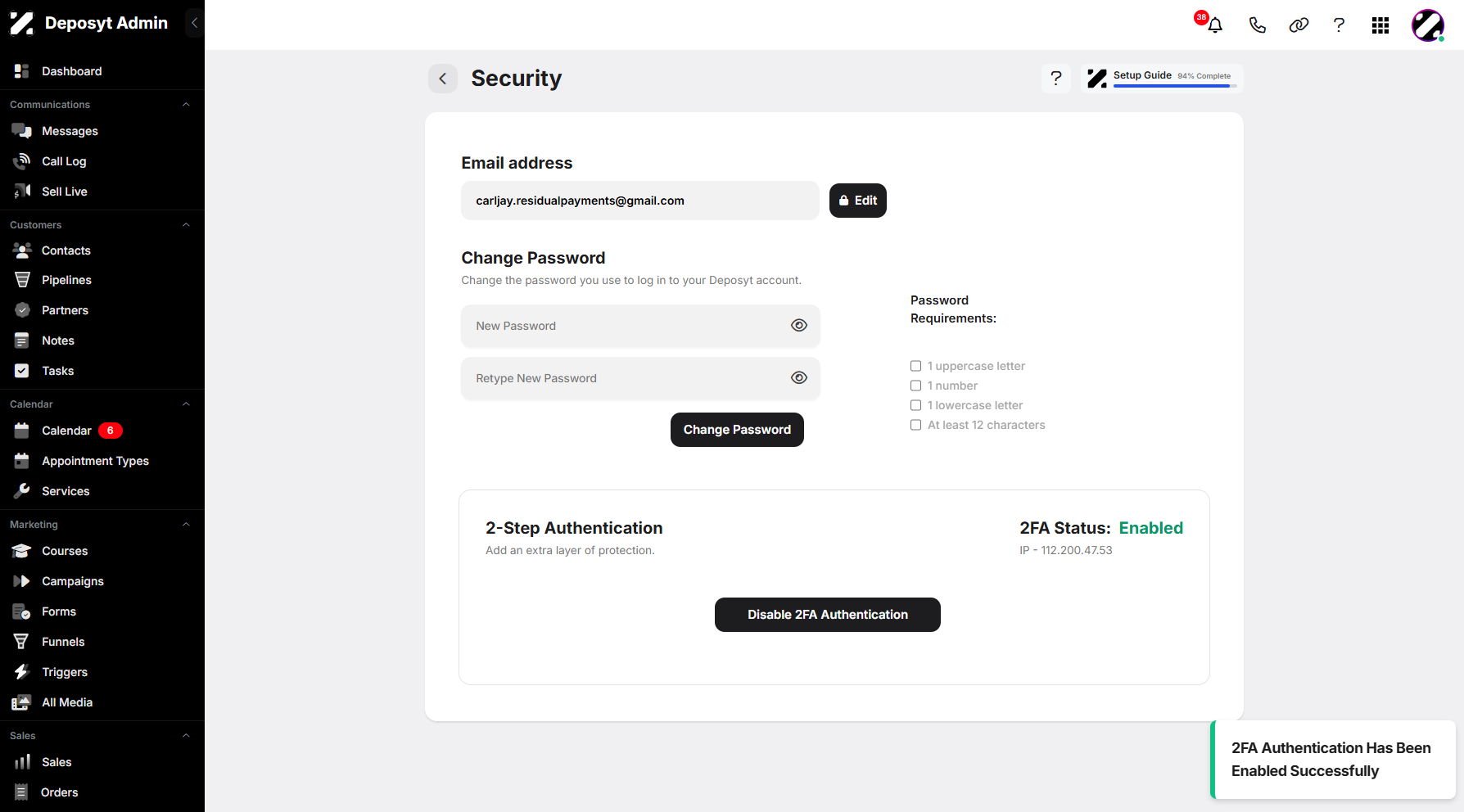Click the link chain icon in header
This screenshot has height=812, width=1464.
[1299, 25]
